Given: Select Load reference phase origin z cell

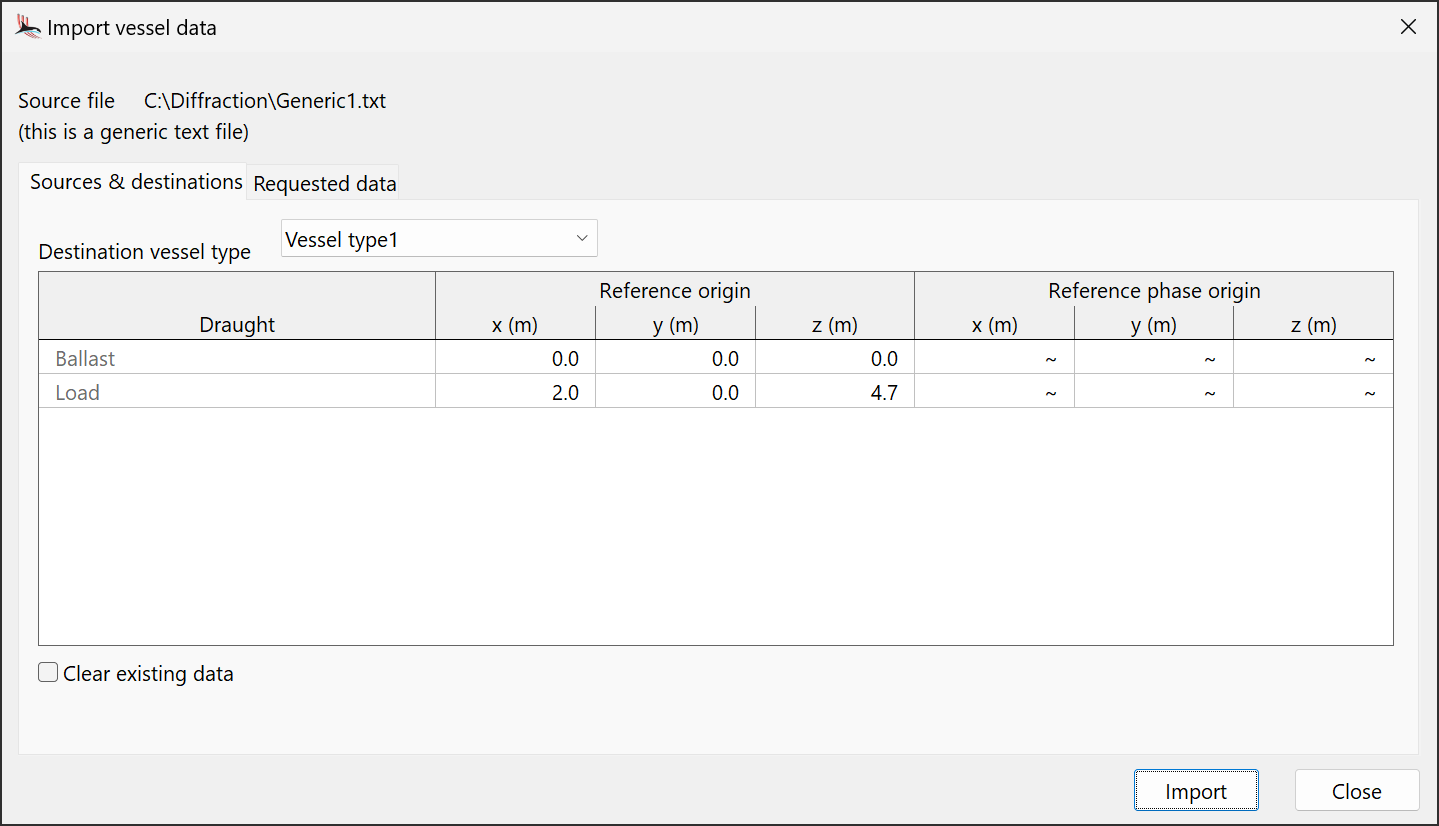Looking at the screenshot, I should coord(1312,393).
